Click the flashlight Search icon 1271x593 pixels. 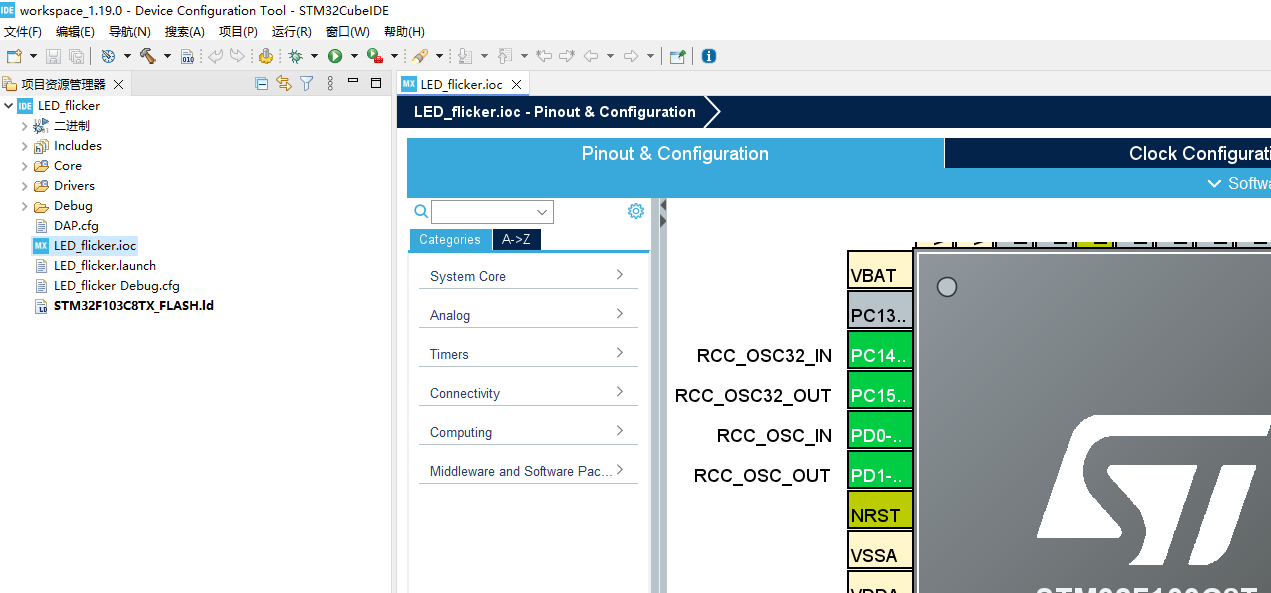pyautogui.click(x=420, y=56)
